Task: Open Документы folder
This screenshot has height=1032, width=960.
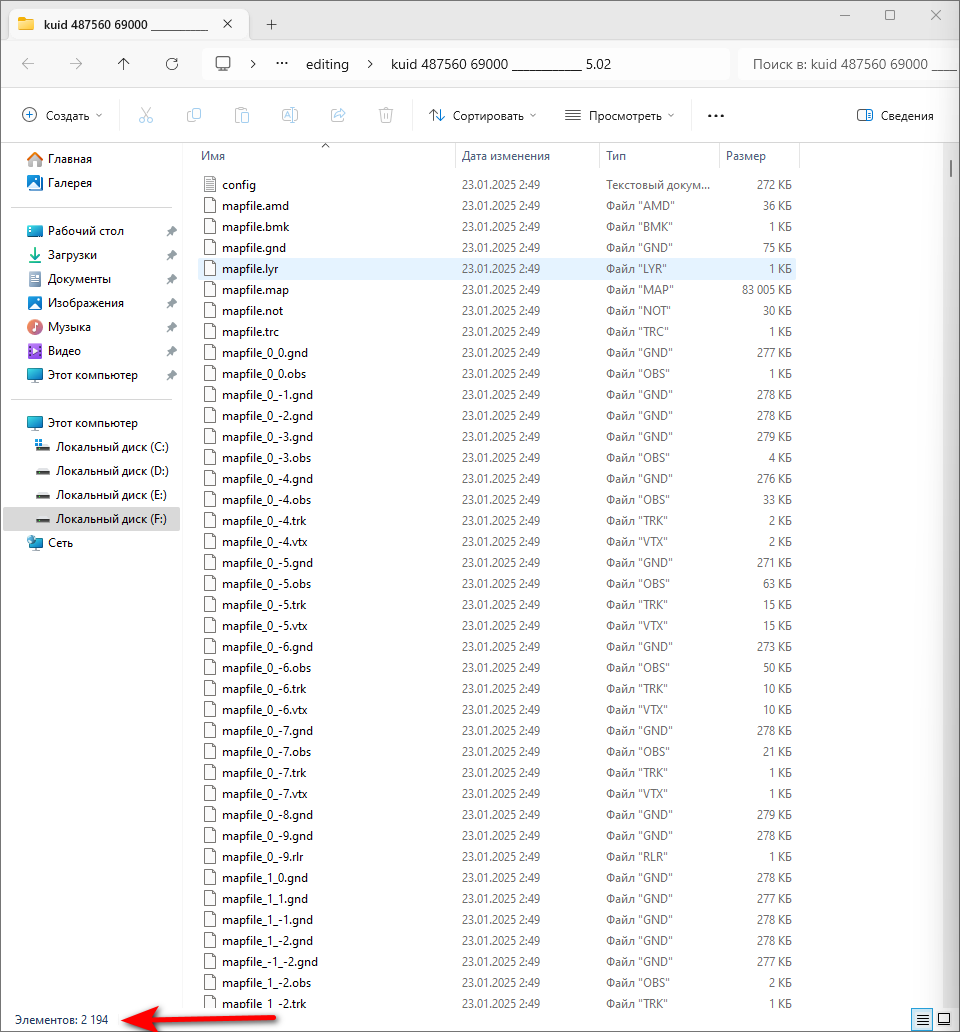Action: (x=79, y=279)
